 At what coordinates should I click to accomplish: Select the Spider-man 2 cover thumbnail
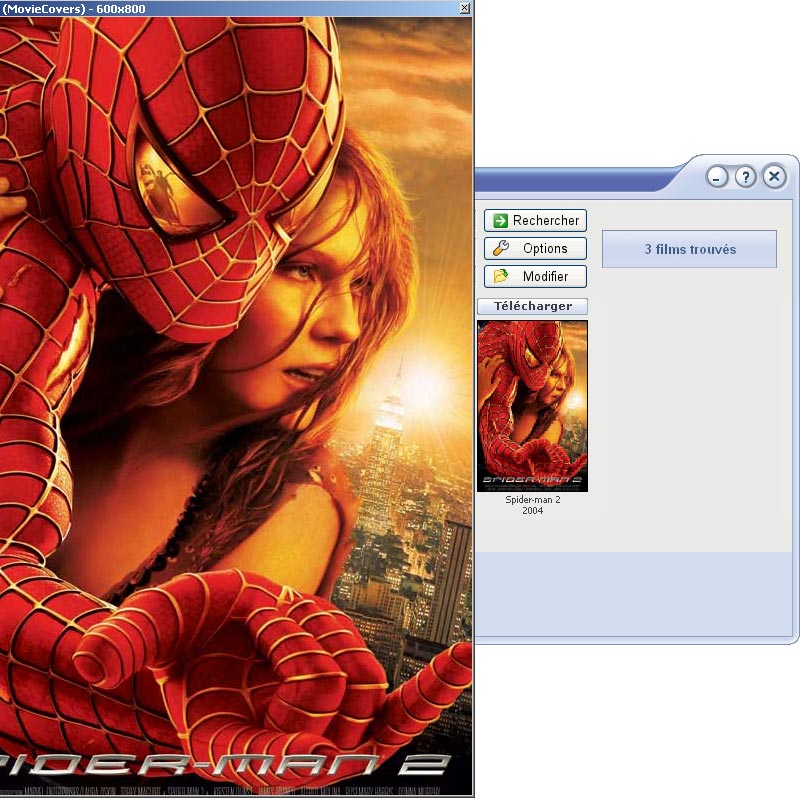pyautogui.click(x=533, y=406)
